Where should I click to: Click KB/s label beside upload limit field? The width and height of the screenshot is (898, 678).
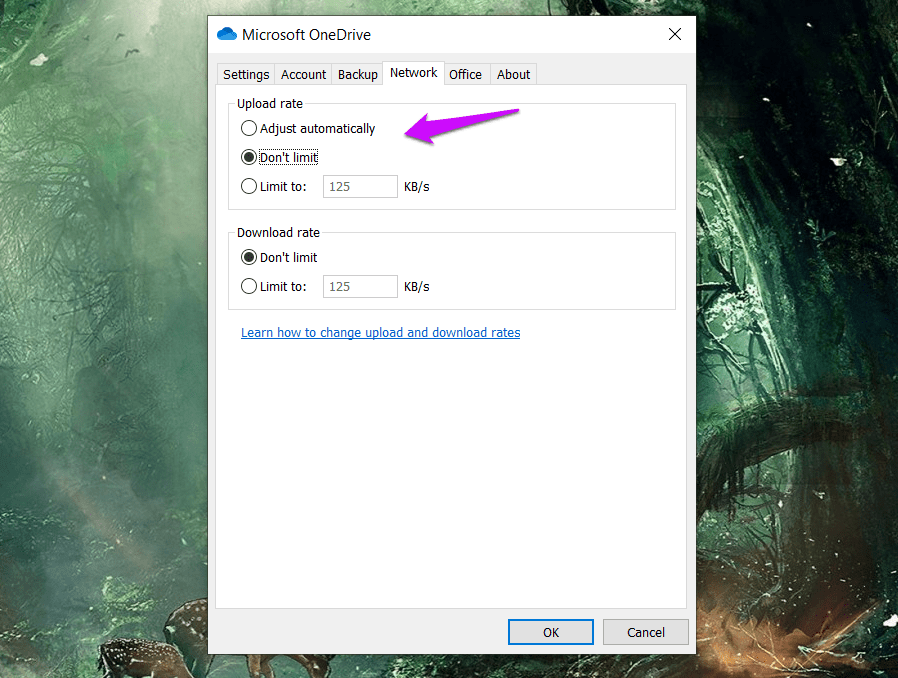tap(416, 187)
